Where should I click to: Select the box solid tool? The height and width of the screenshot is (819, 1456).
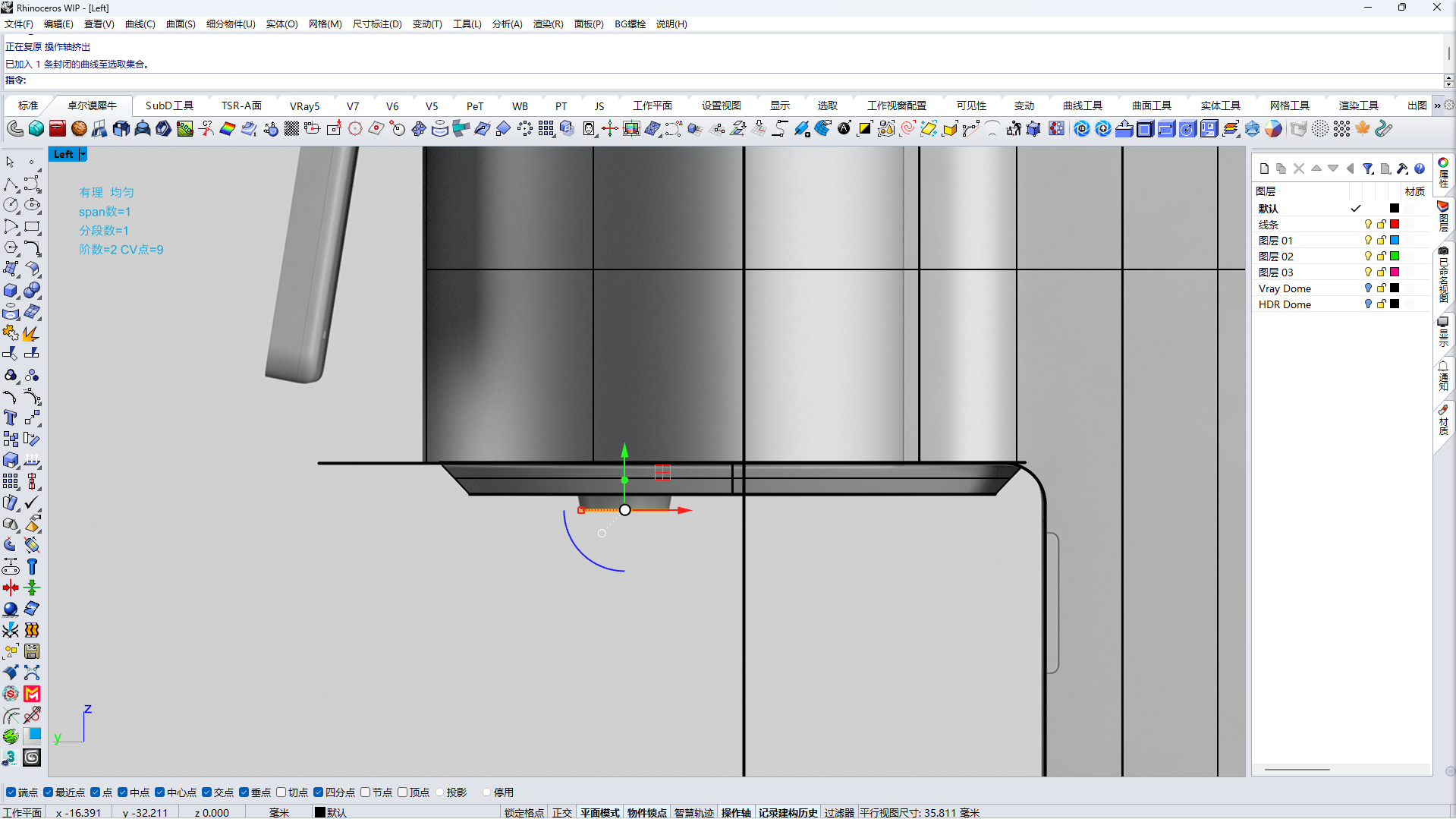click(x=11, y=291)
